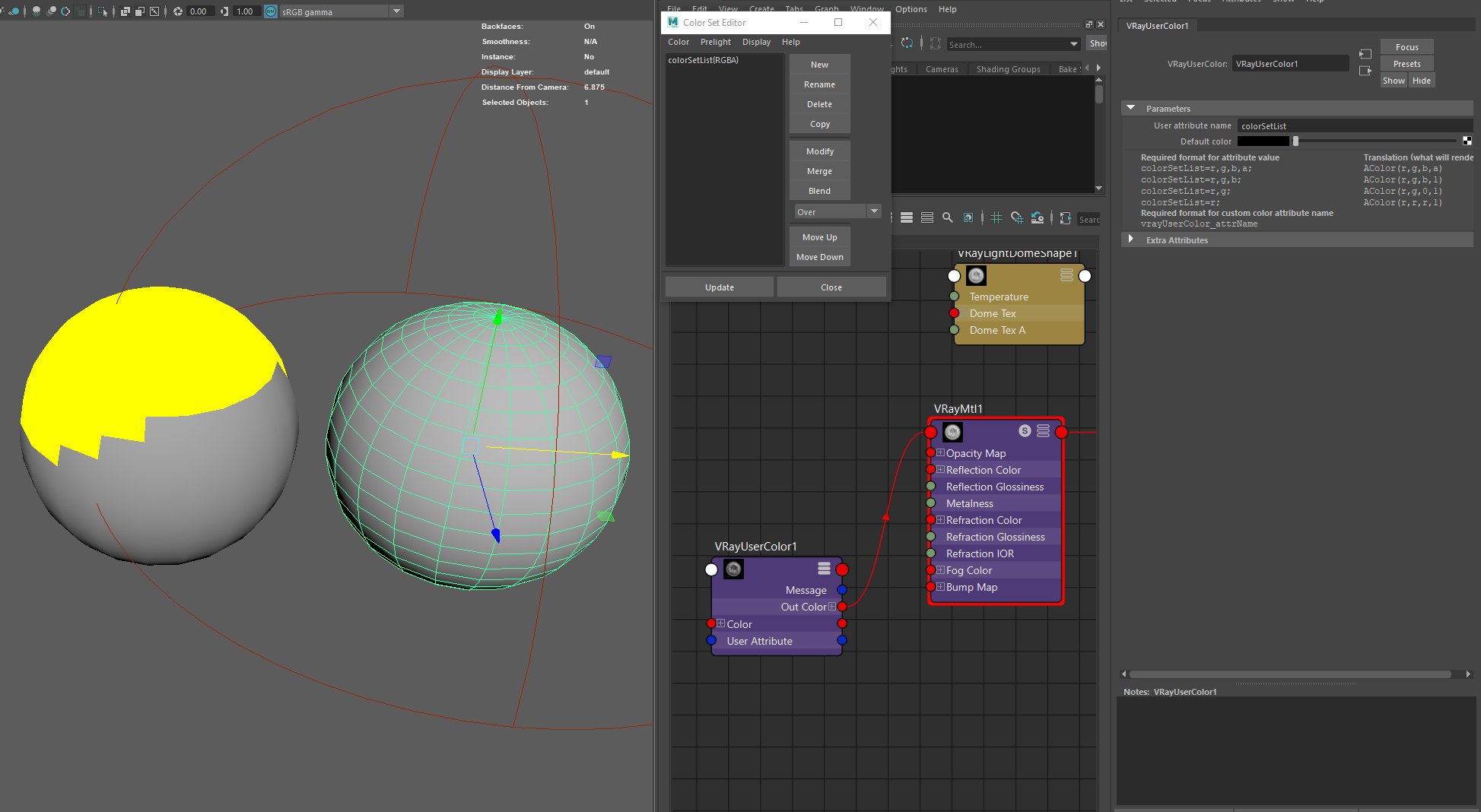Click the node editor icon with clock

pos(1038,218)
